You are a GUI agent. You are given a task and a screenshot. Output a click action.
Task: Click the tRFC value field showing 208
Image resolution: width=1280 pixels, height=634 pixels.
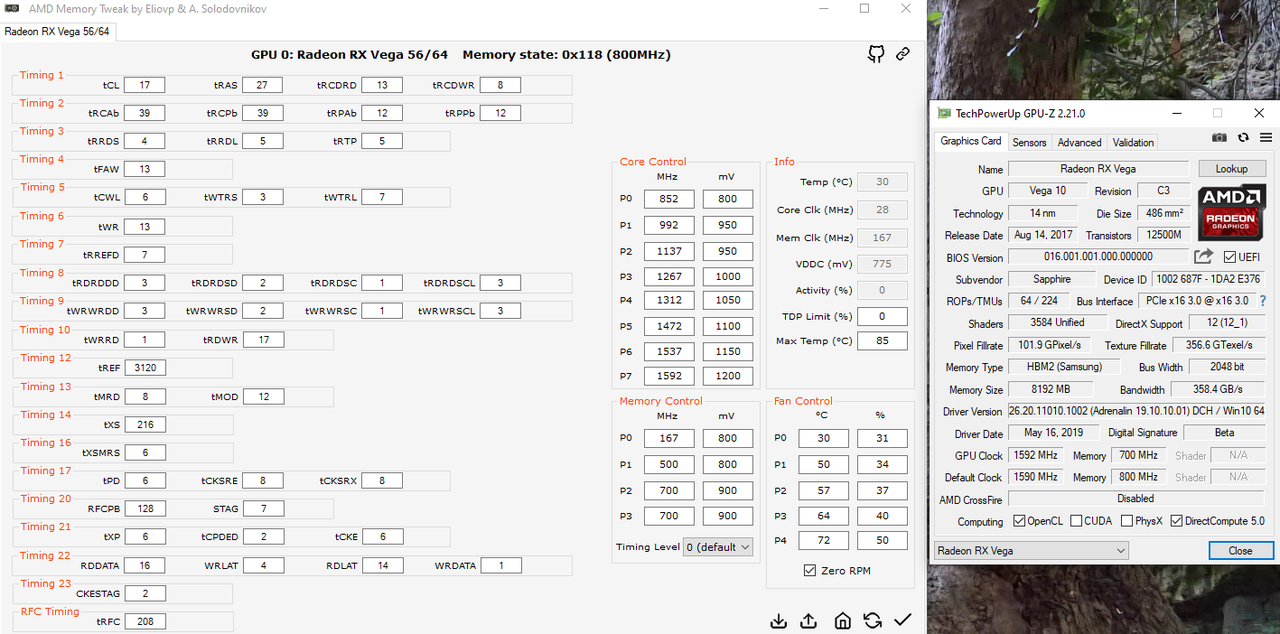coord(145,621)
